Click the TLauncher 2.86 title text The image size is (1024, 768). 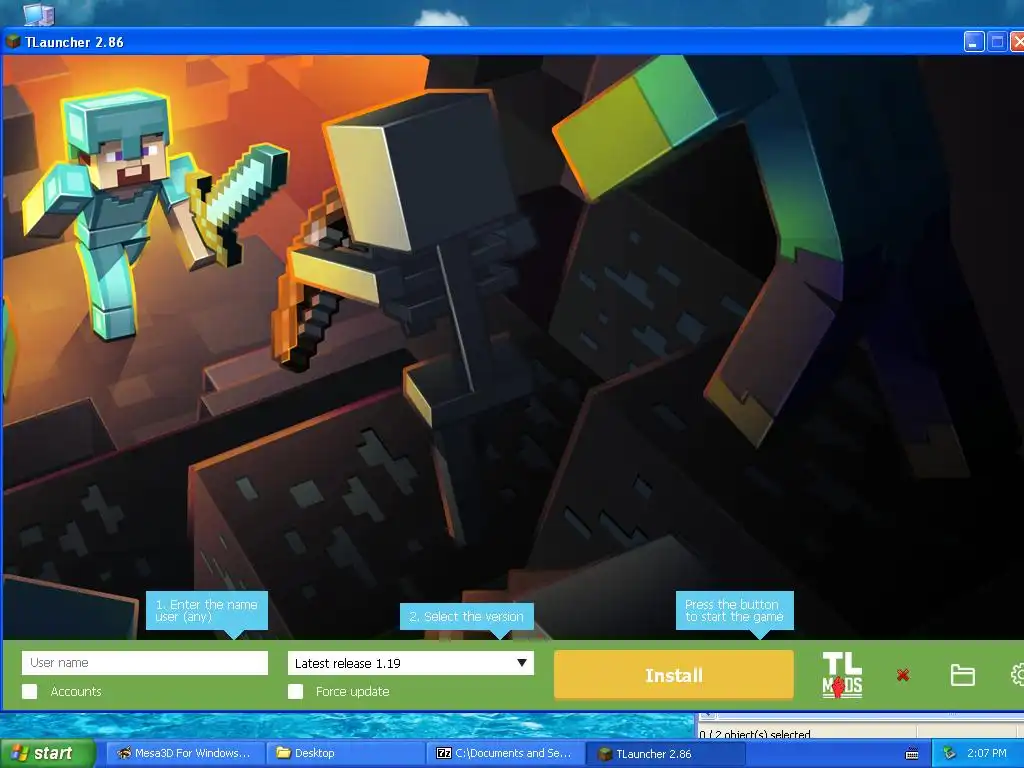coord(74,42)
